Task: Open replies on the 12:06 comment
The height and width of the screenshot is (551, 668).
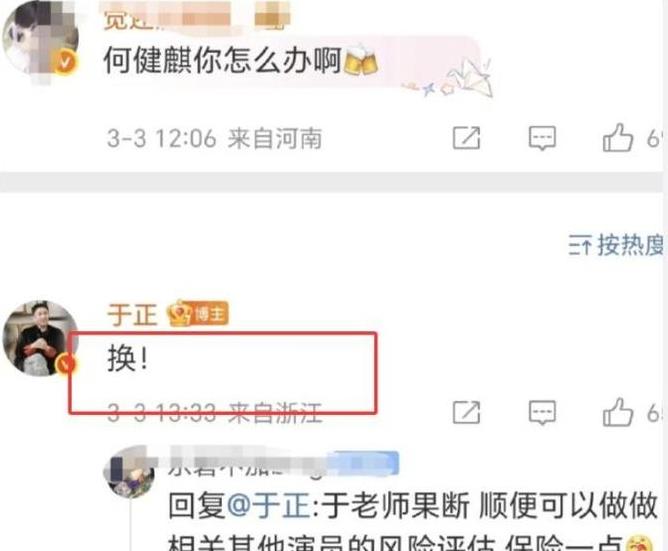Action: click(x=542, y=138)
